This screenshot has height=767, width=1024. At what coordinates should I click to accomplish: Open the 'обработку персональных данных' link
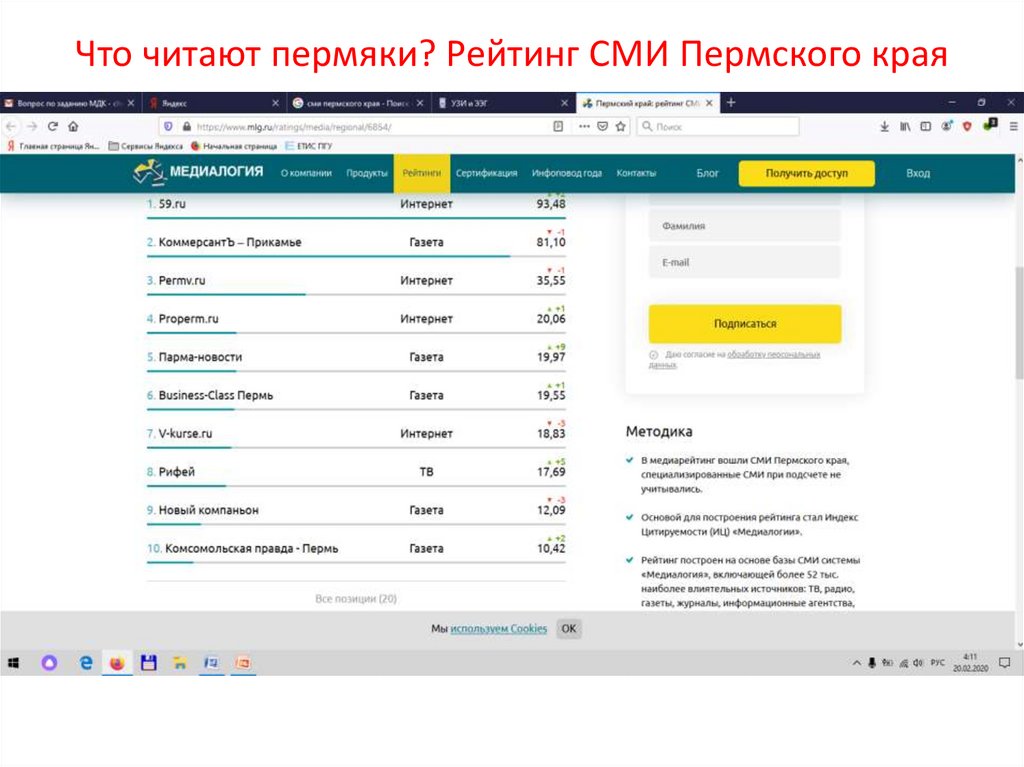pyautogui.click(x=734, y=359)
